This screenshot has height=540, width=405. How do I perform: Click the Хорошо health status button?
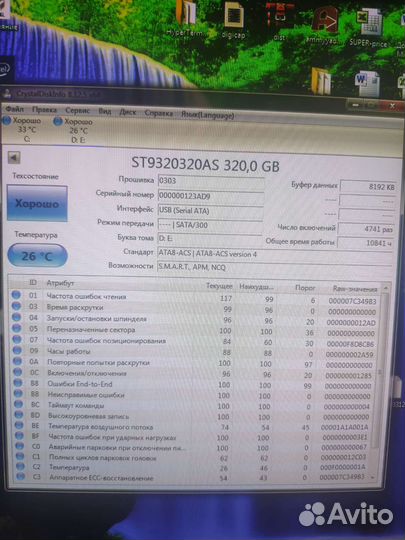coord(37,204)
